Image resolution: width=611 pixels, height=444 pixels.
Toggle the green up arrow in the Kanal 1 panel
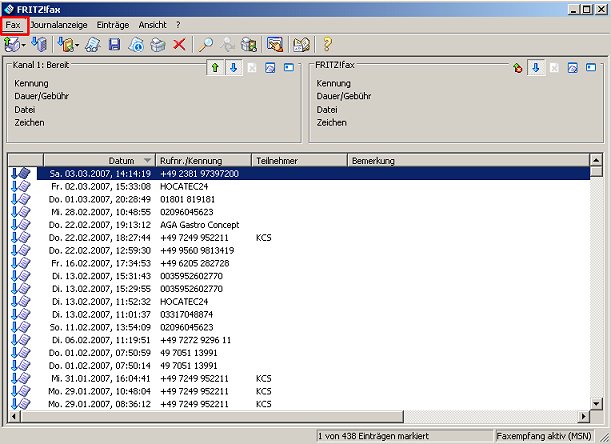pyautogui.click(x=215, y=68)
